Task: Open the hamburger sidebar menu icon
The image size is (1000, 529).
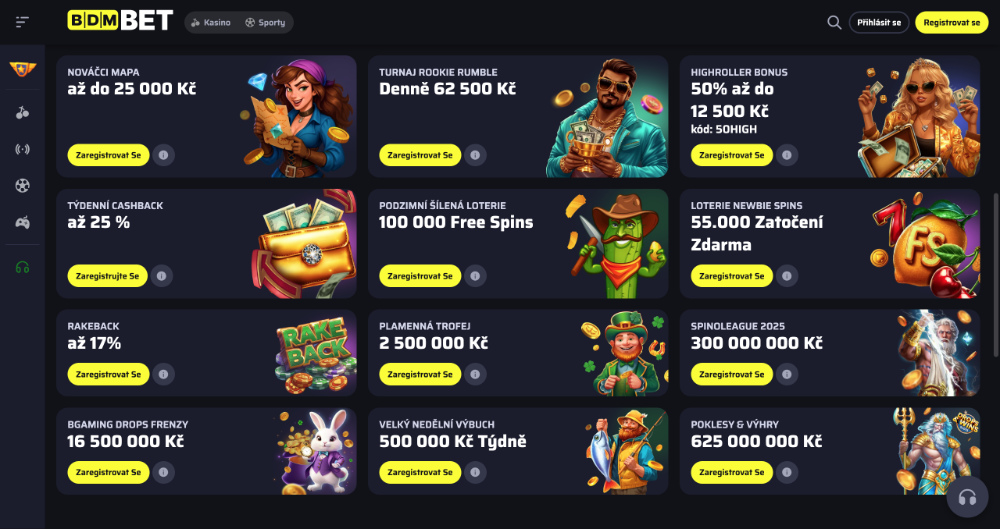Action: 22,22
